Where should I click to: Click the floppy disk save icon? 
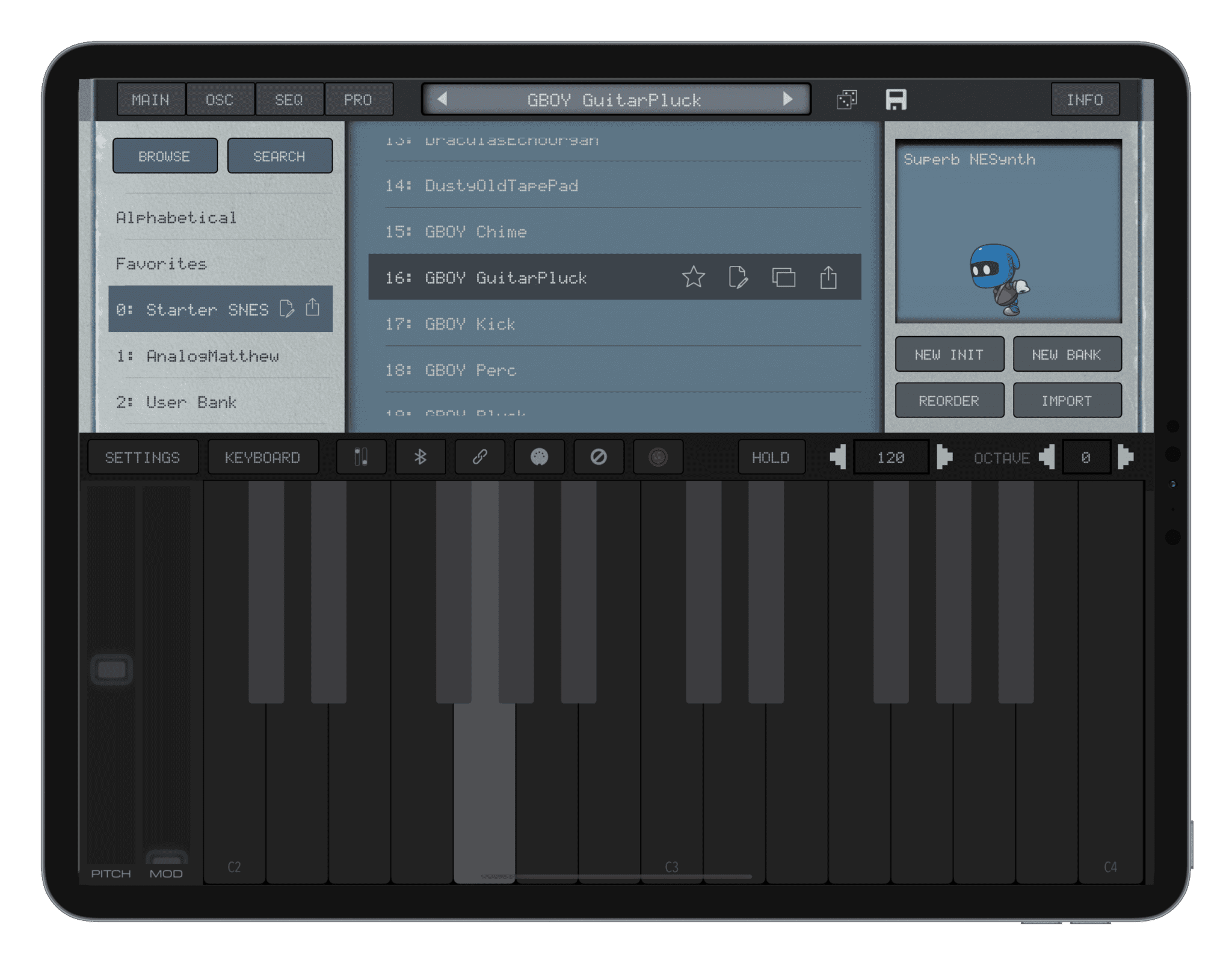tap(896, 100)
